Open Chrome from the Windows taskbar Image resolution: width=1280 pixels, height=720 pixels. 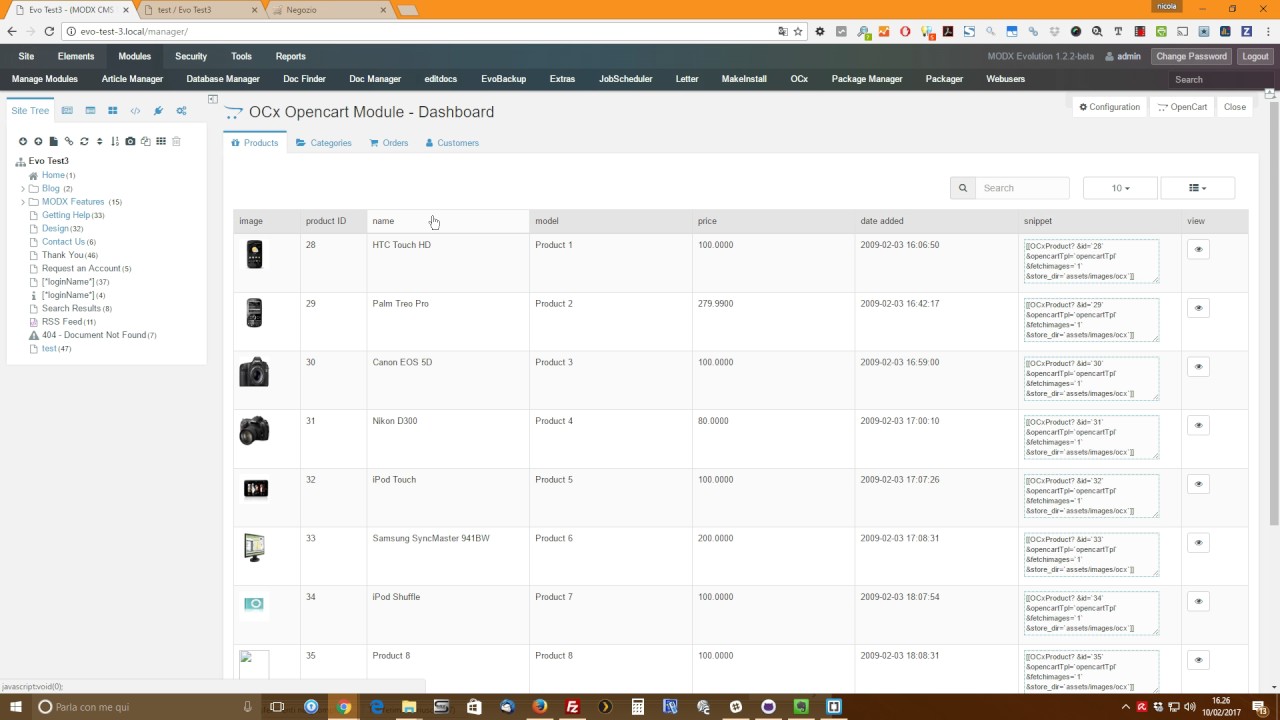pyautogui.click(x=344, y=707)
